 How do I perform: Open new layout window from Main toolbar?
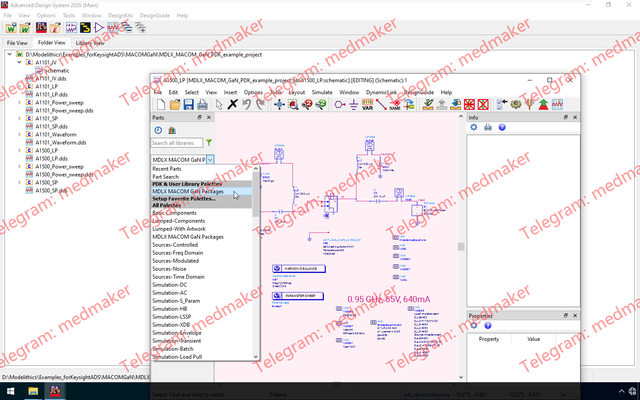[x=85, y=28]
